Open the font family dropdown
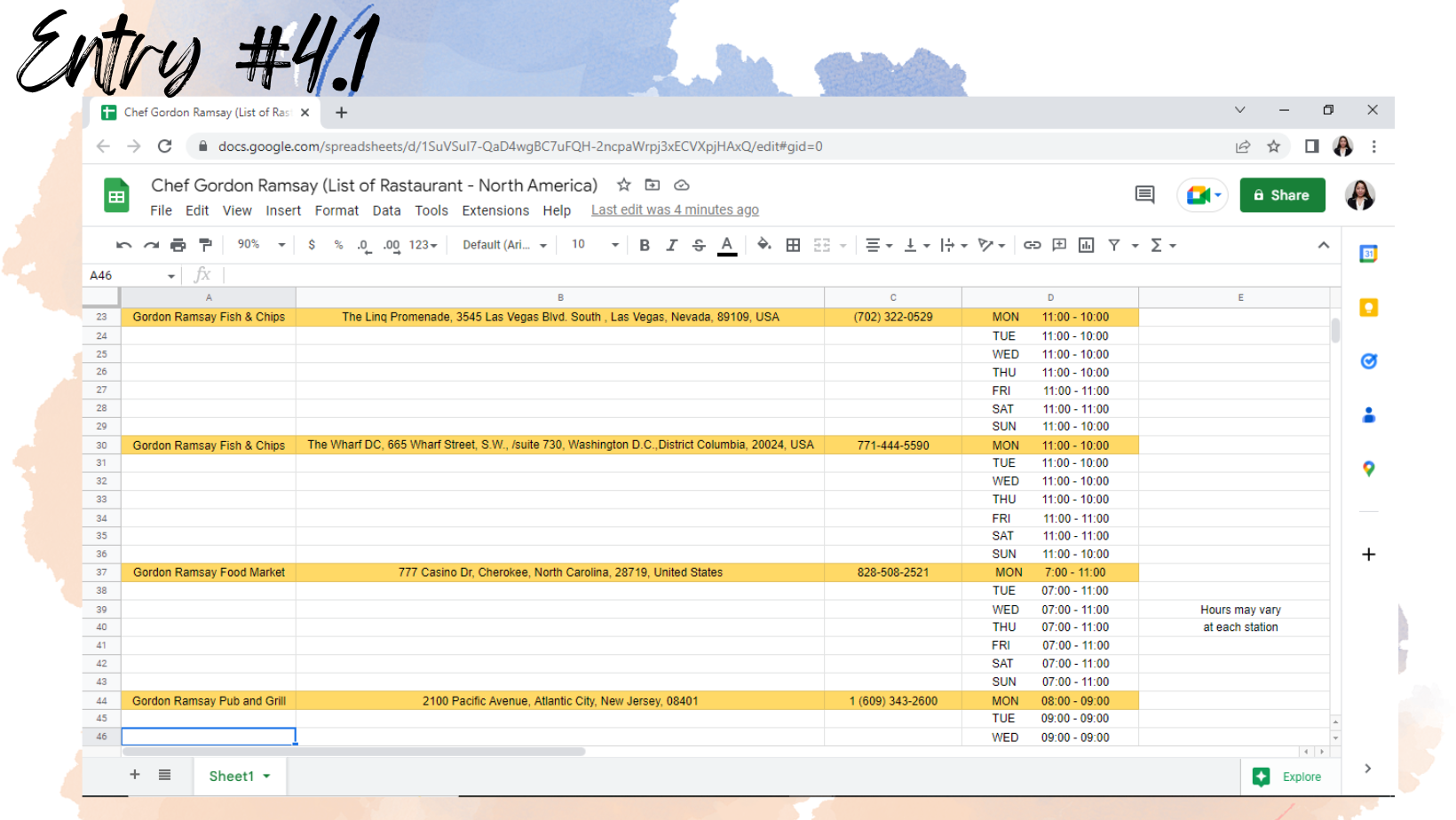The width and height of the screenshot is (1456, 820). point(504,245)
